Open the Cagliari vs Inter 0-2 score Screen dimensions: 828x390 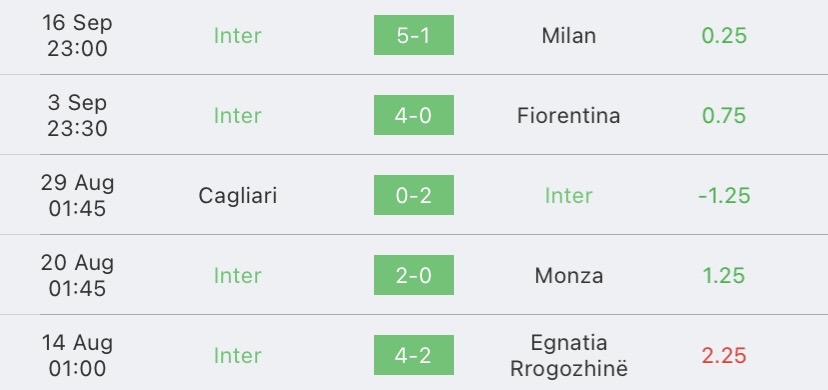pyautogui.click(x=413, y=195)
